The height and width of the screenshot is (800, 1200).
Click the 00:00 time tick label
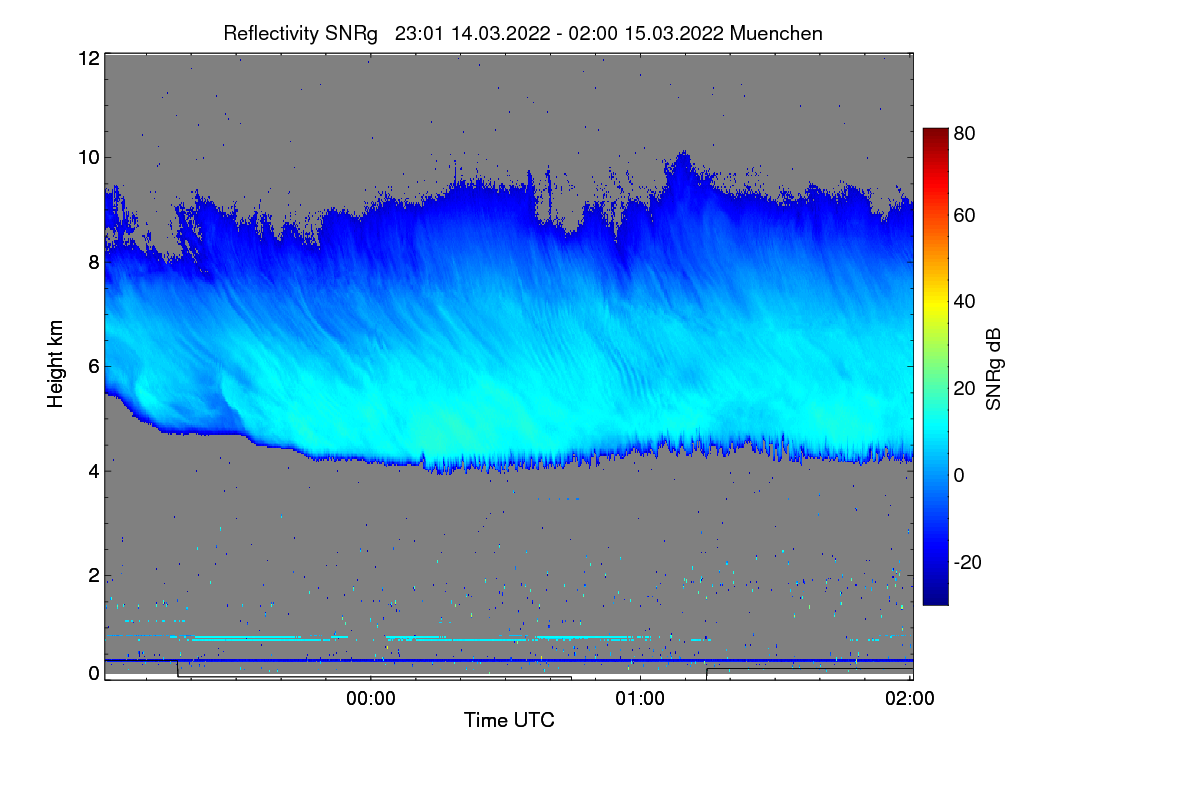371,699
